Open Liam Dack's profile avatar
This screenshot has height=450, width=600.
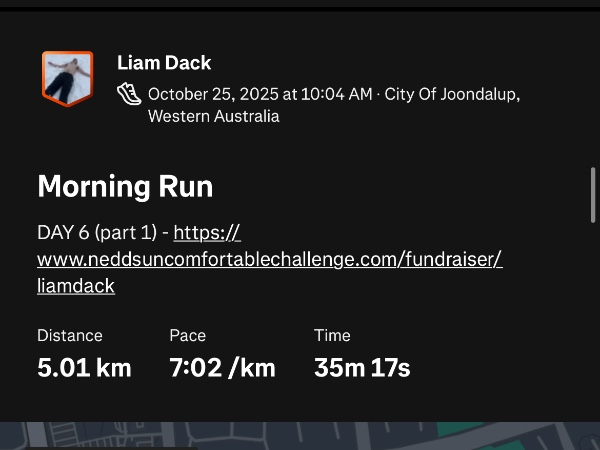click(x=67, y=78)
